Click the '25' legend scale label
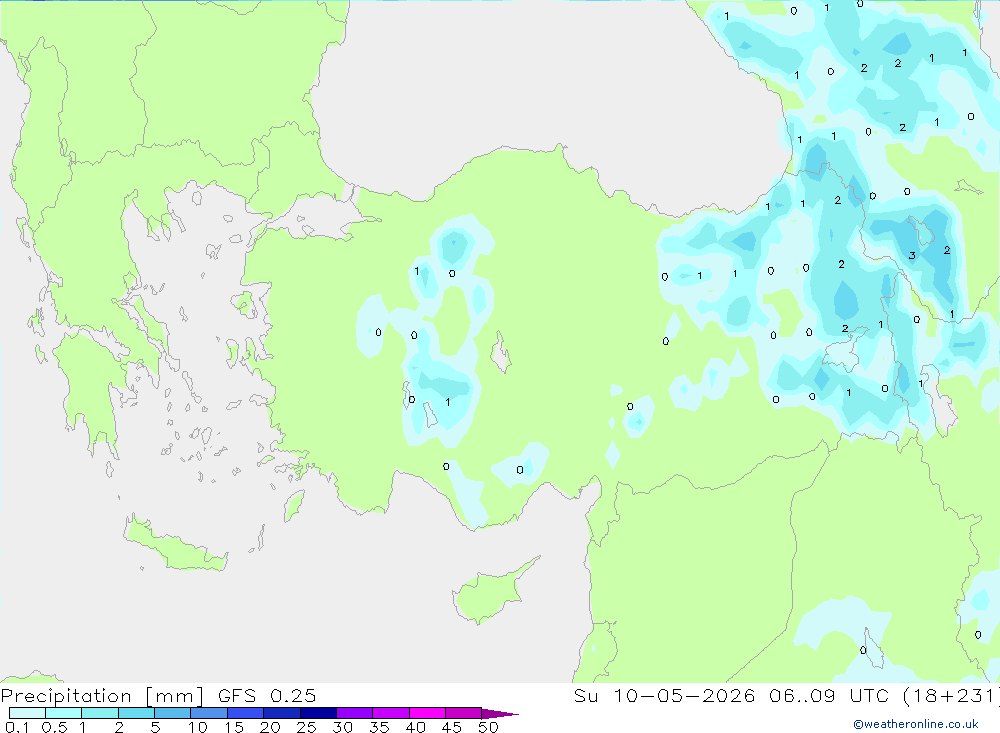 306,727
